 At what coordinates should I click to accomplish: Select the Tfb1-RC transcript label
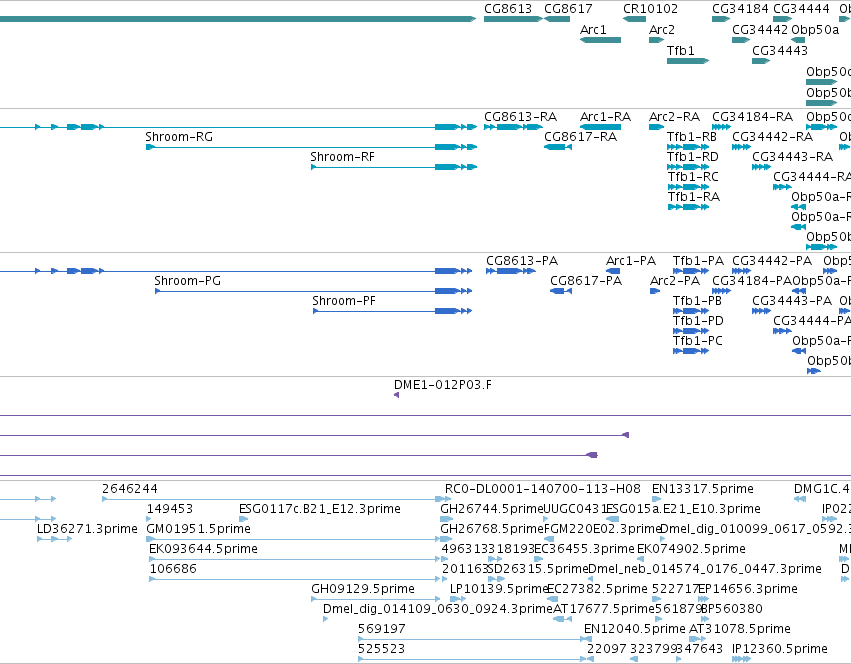(x=693, y=177)
